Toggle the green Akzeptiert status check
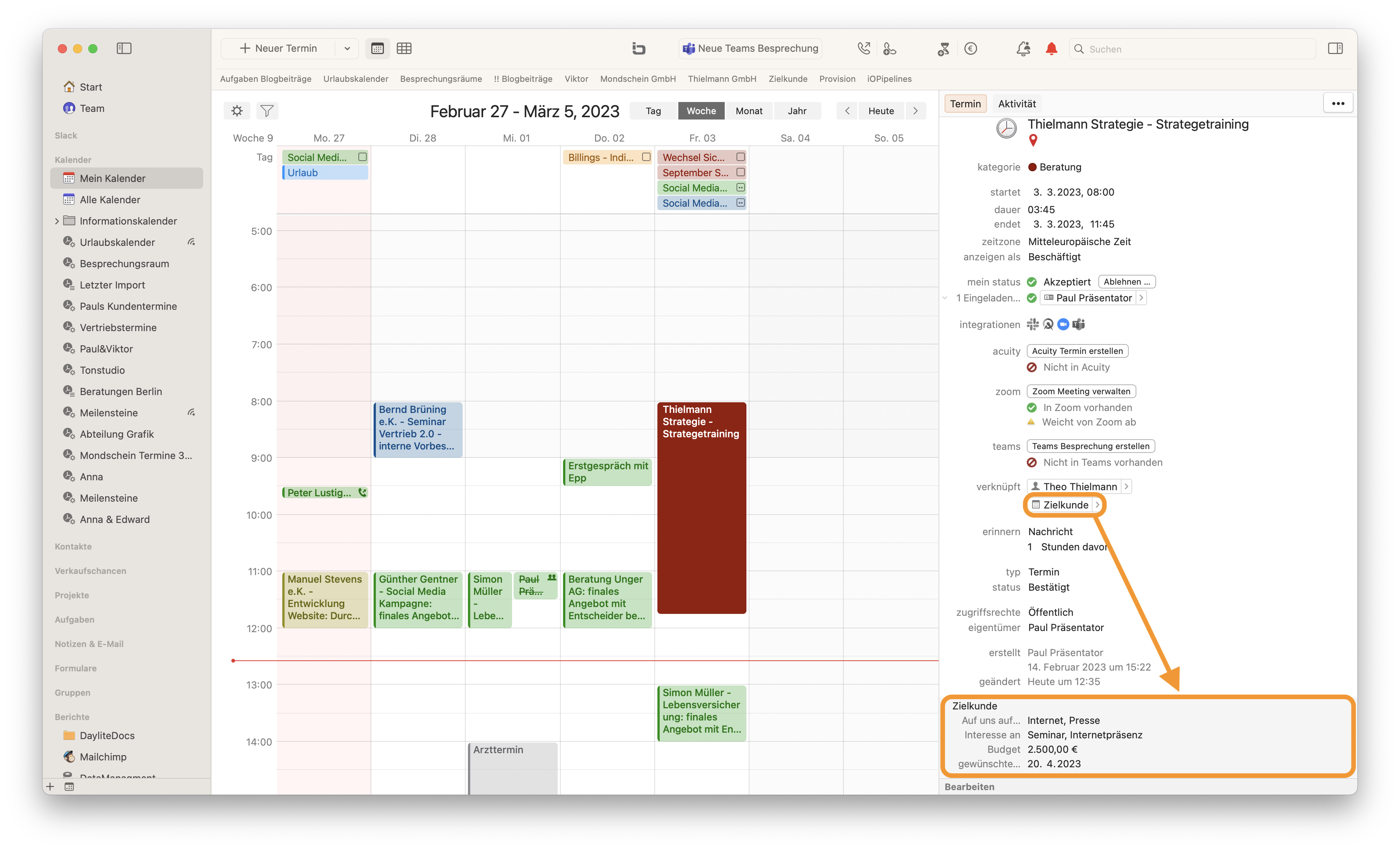The height and width of the screenshot is (851, 1400). [x=1032, y=282]
